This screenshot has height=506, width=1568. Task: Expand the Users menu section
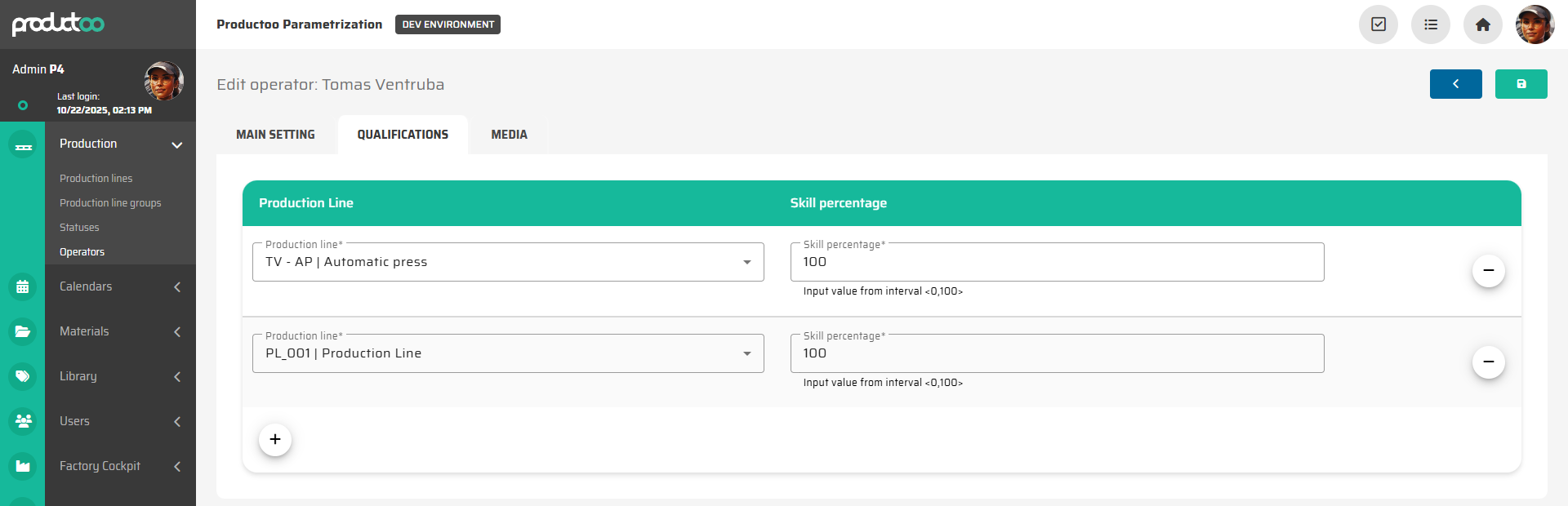[x=176, y=421]
